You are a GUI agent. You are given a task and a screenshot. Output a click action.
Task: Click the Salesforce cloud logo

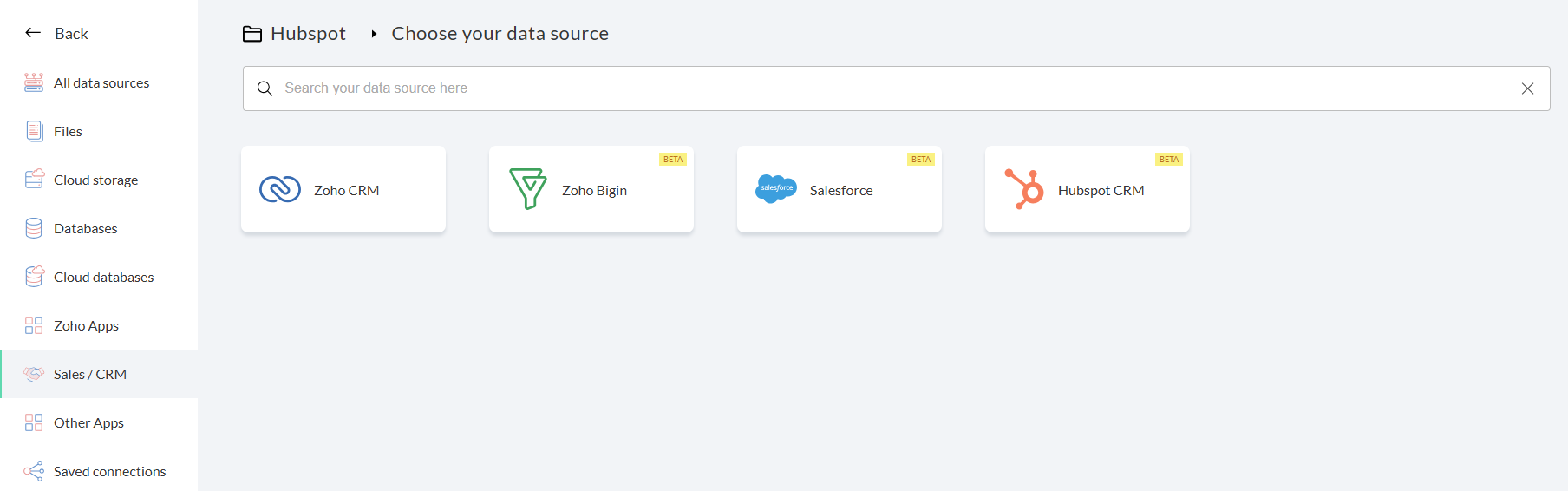776,188
